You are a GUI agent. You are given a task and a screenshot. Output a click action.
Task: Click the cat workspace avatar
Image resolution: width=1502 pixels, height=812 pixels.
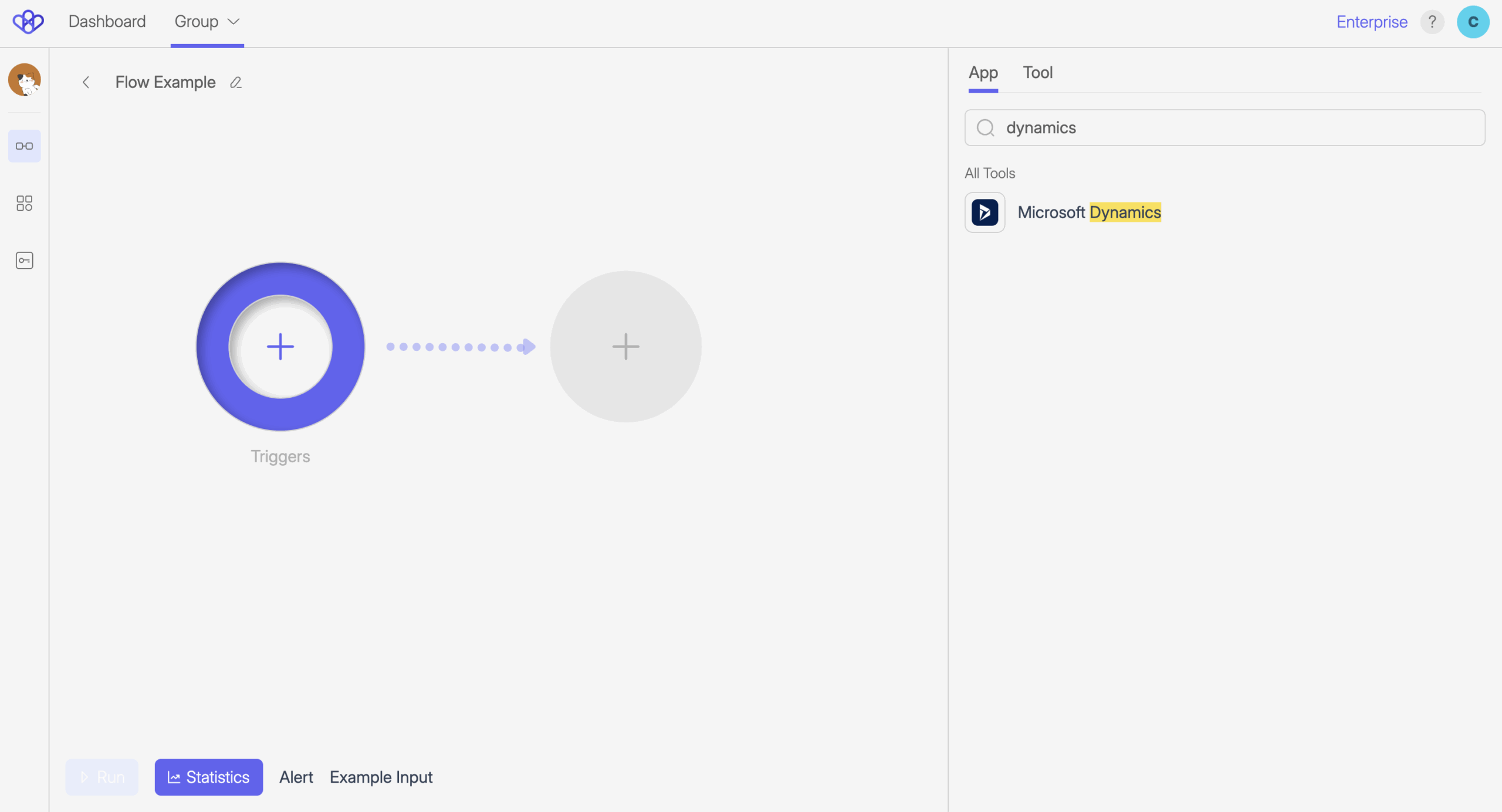click(x=24, y=80)
